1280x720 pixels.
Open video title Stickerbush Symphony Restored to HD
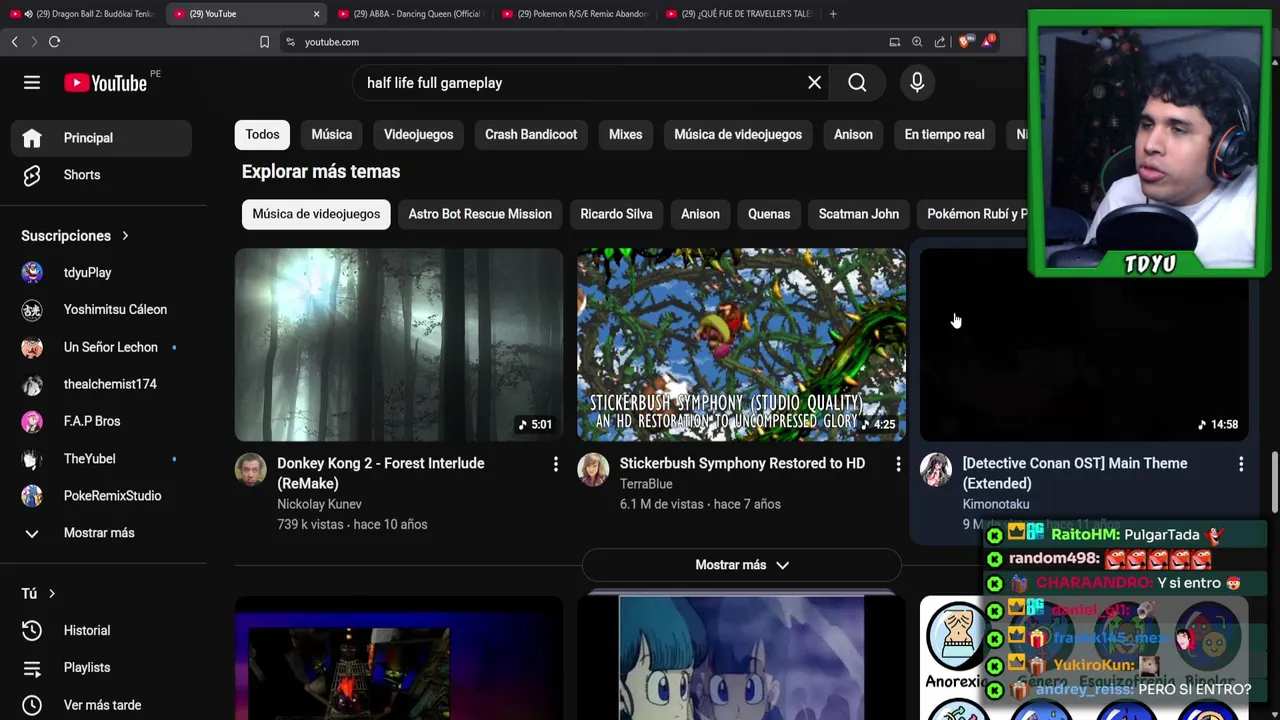click(x=742, y=464)
